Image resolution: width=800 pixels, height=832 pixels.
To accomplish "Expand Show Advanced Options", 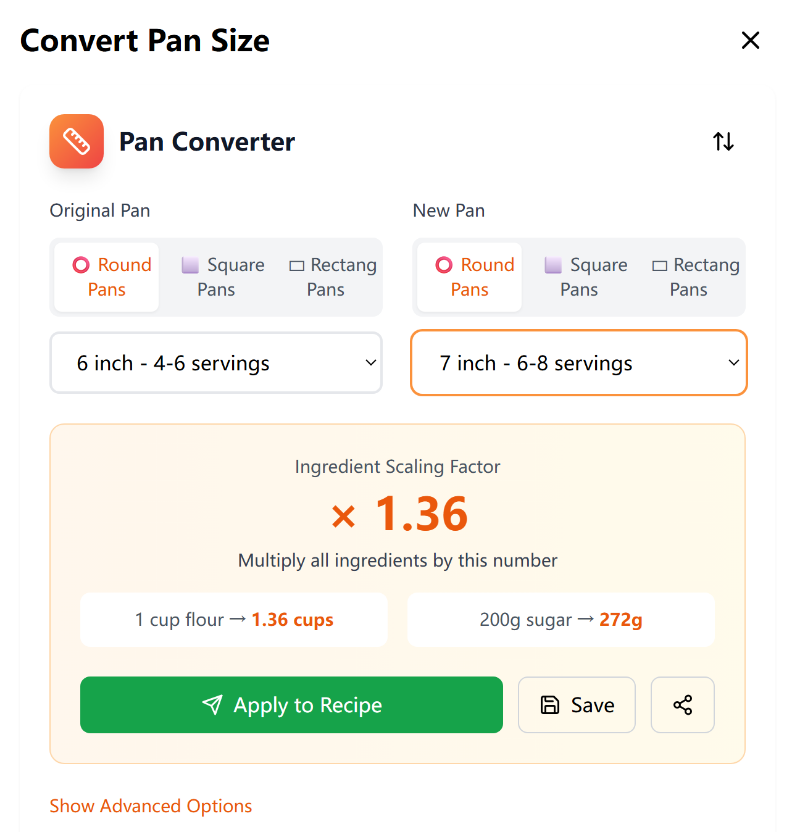I will tap(151, 806).
